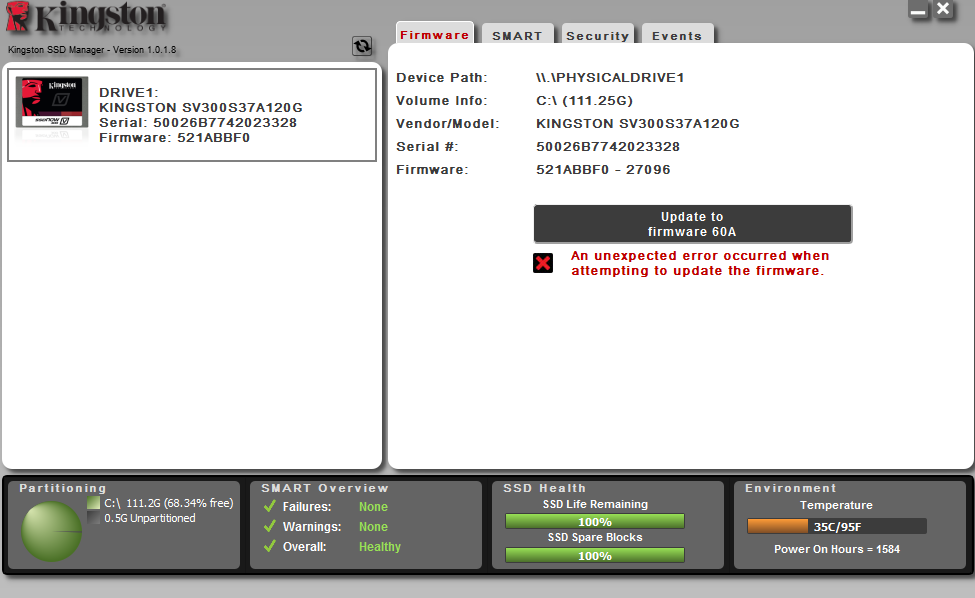Click the Device Path: field label
The height and width of the screenshot is (598, 975).
coord(442,78)
